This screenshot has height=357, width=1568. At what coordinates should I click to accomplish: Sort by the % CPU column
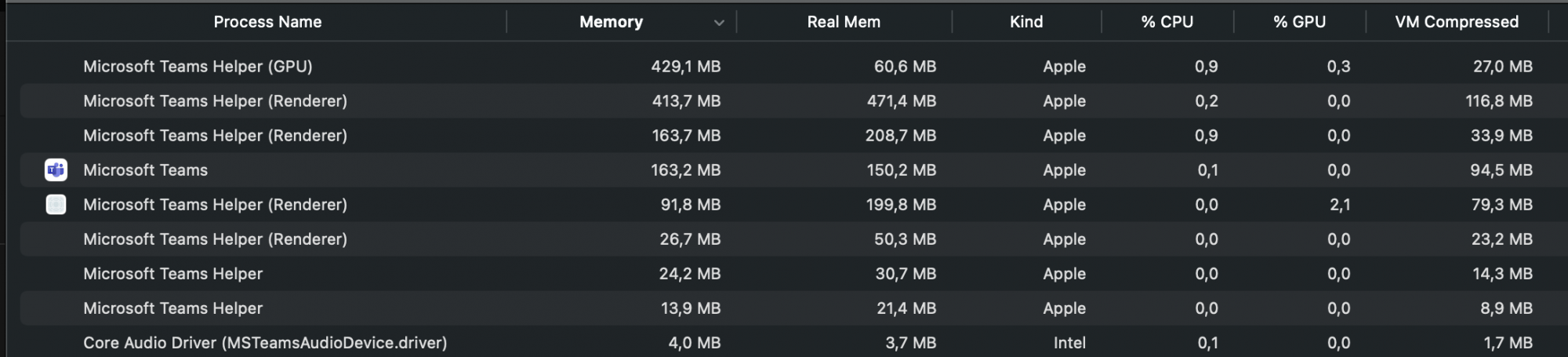pos(1167,22)
